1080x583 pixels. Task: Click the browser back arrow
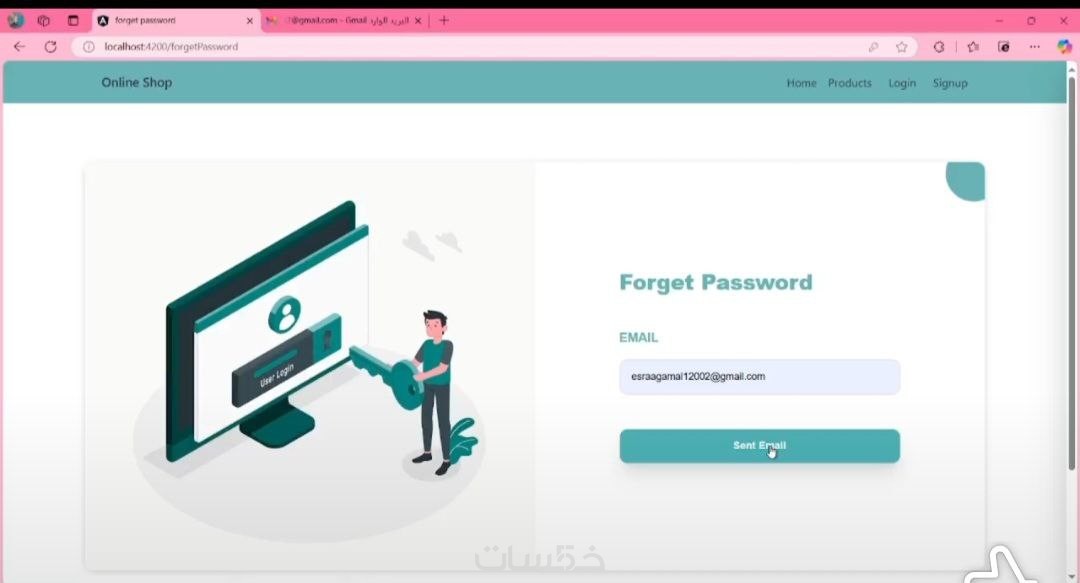(19, 47)
